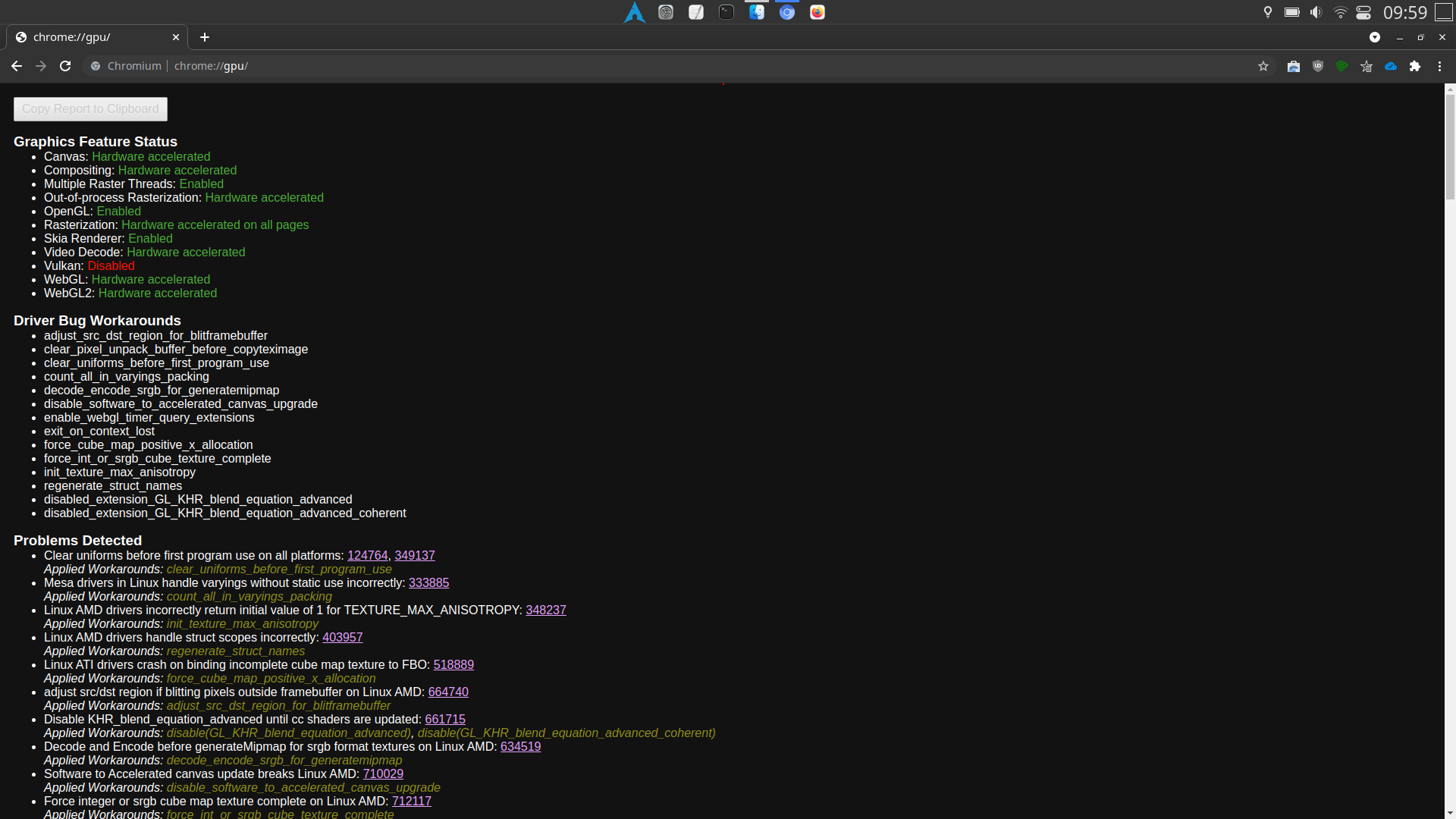The width and height of the screenshot is (1456, 819).
Task: Bookmark the page using the star icon
Action: (1263, 66)
